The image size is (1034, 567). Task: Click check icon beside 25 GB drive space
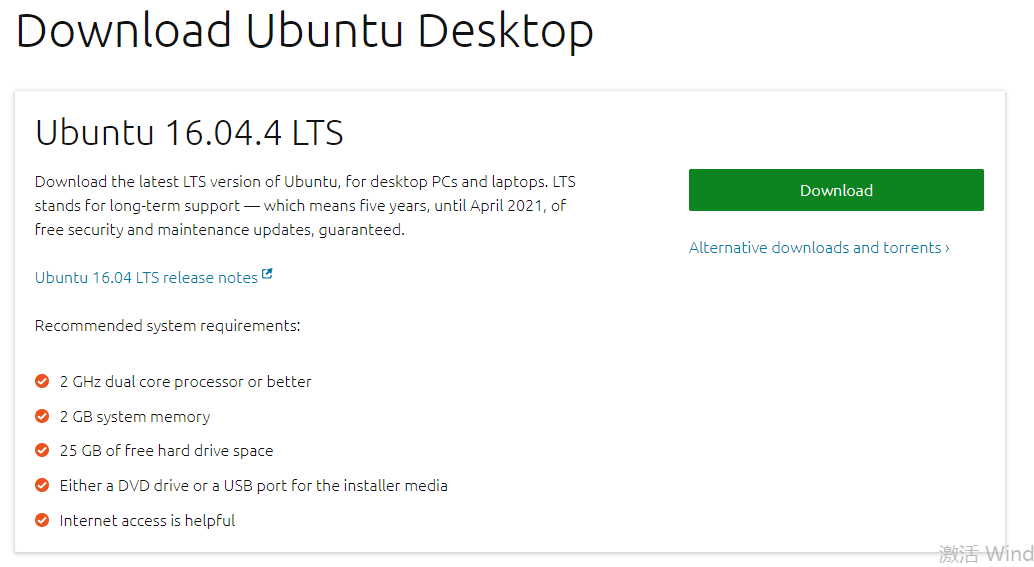pos(42,450)
